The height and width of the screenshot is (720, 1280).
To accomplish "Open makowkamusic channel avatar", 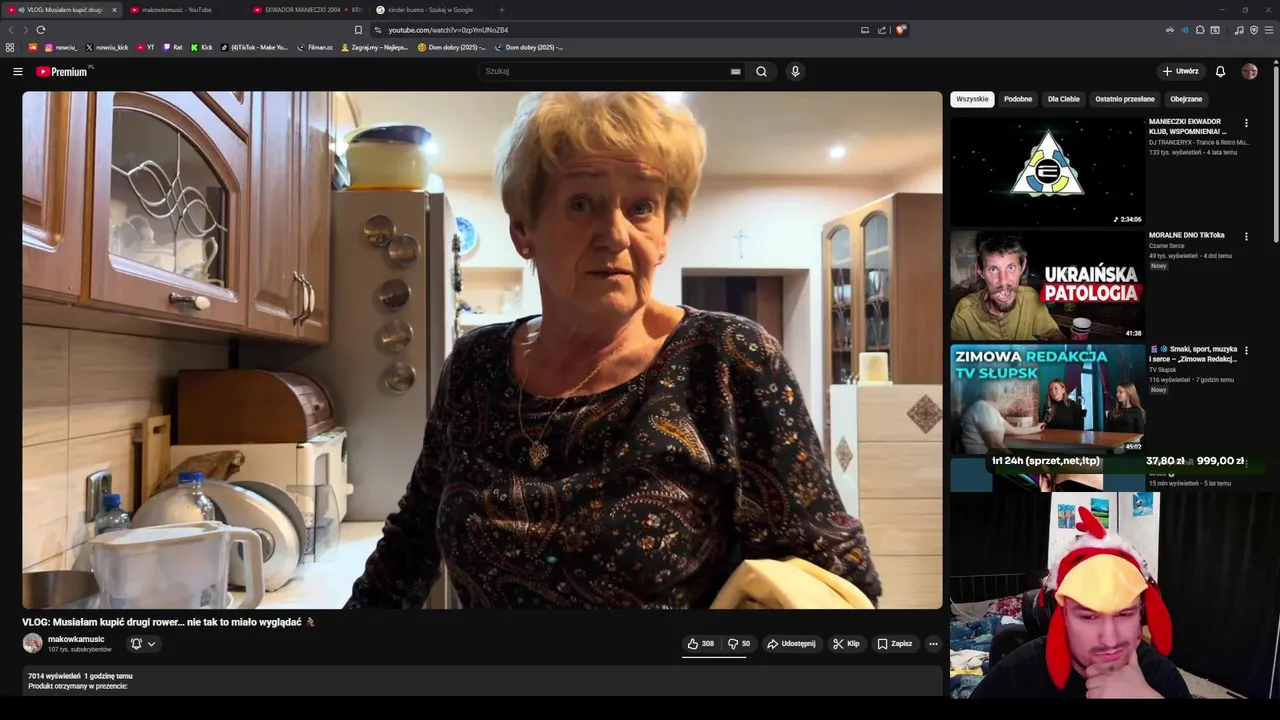I will (x=33, y=643).
